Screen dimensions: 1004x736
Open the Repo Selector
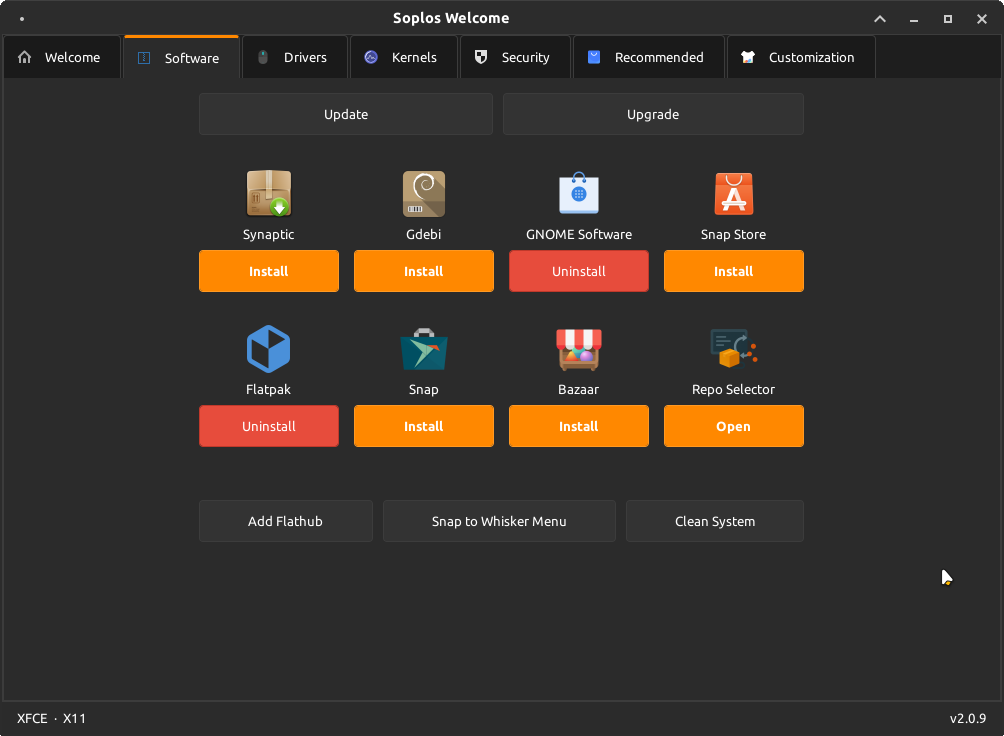click(734, 426)
